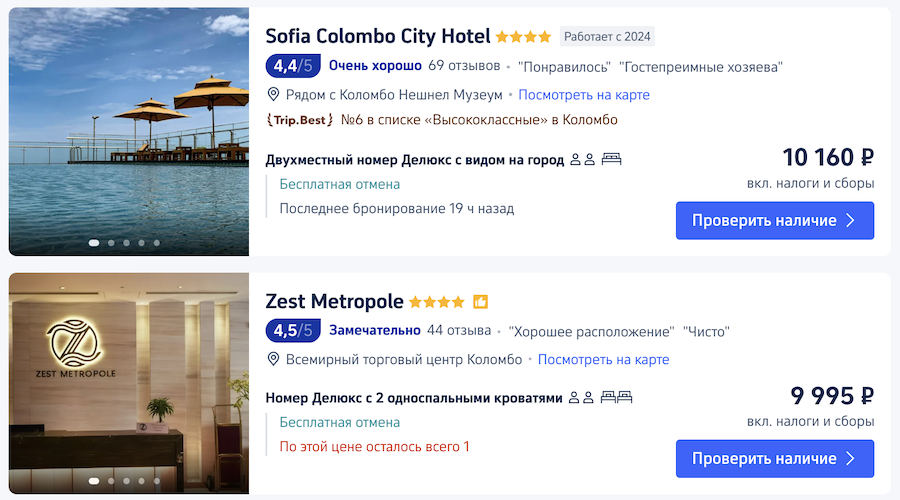
Task: Open the 44 отзыва reviews link
Action: [x=459, y=331]
